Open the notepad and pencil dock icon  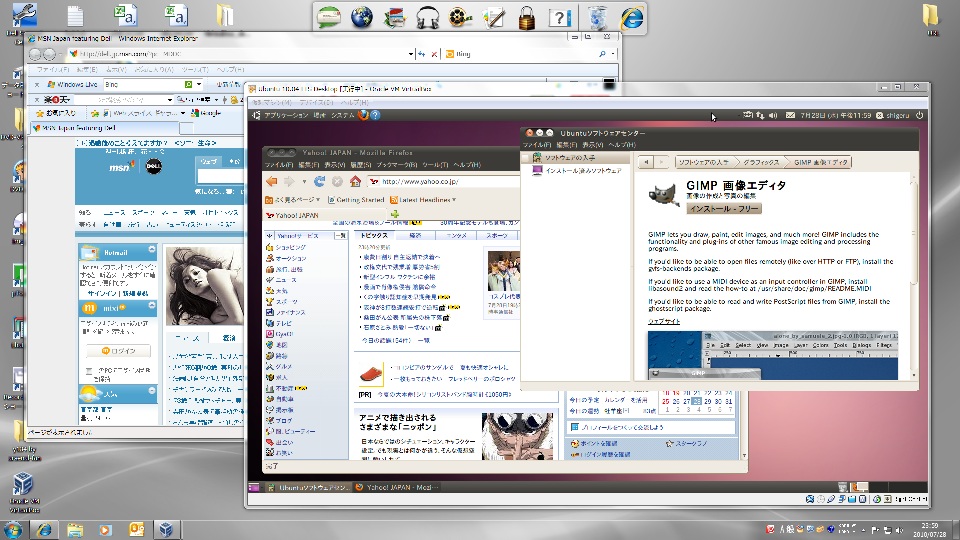(493, 18)
